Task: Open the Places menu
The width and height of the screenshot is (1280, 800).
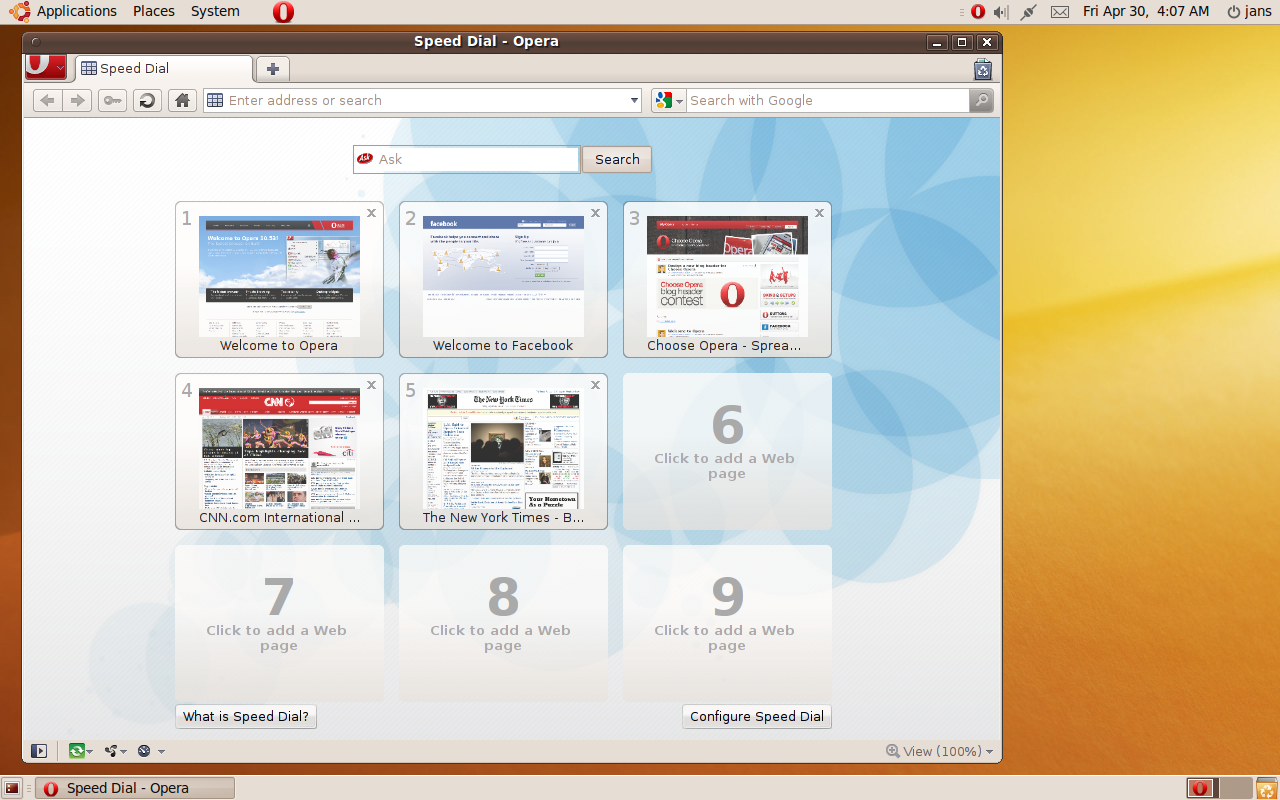Action: click(154, 11)
